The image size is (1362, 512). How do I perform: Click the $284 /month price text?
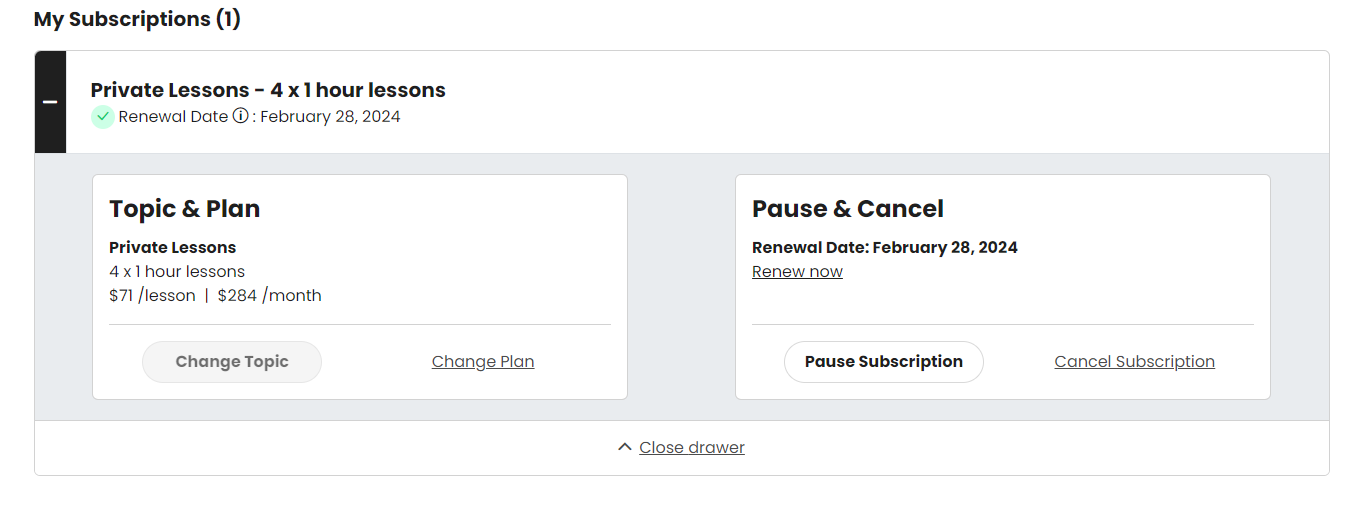point(270,296)
